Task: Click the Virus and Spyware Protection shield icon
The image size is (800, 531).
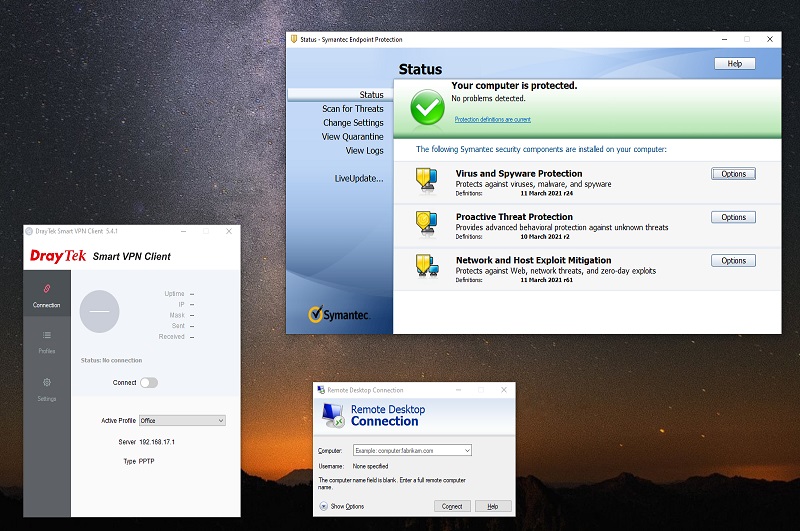Action: [427, 181]
